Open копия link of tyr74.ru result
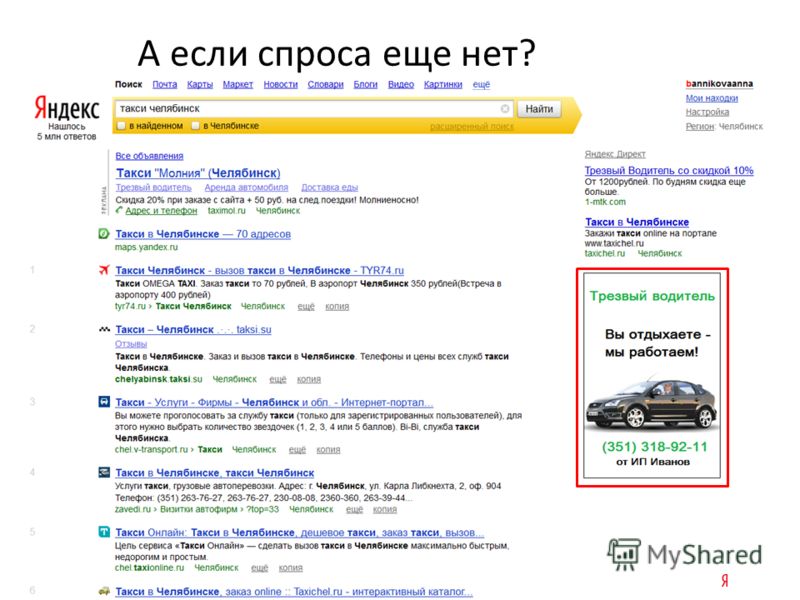This screenshot has width=800, height=600. [x=337, y=307]
